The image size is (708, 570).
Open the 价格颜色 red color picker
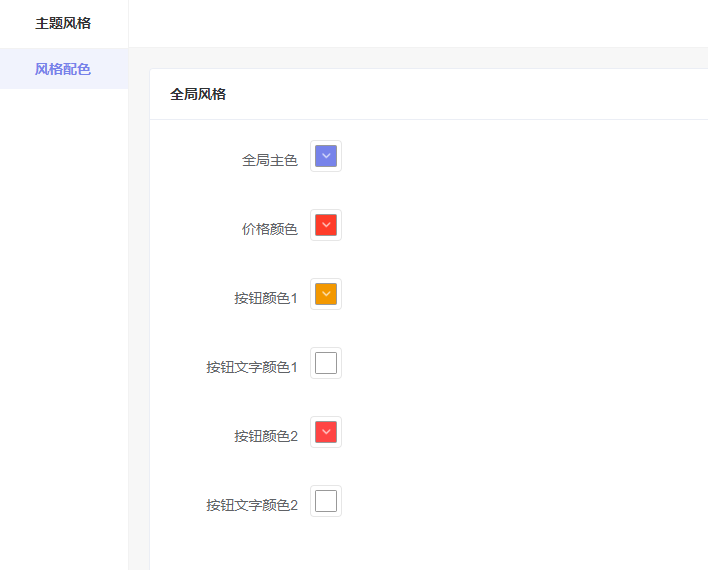click(x=326, y=225)
